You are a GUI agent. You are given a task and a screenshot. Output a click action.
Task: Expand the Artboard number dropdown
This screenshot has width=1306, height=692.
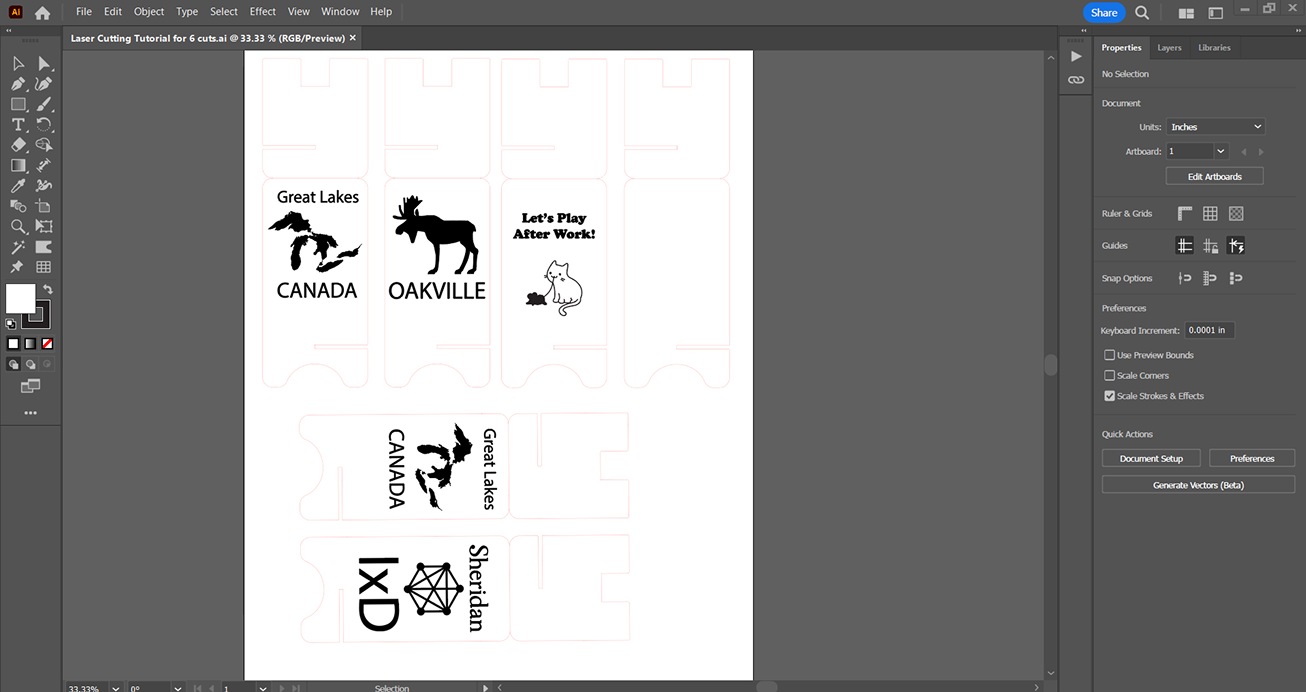(x=1220, y=151)
